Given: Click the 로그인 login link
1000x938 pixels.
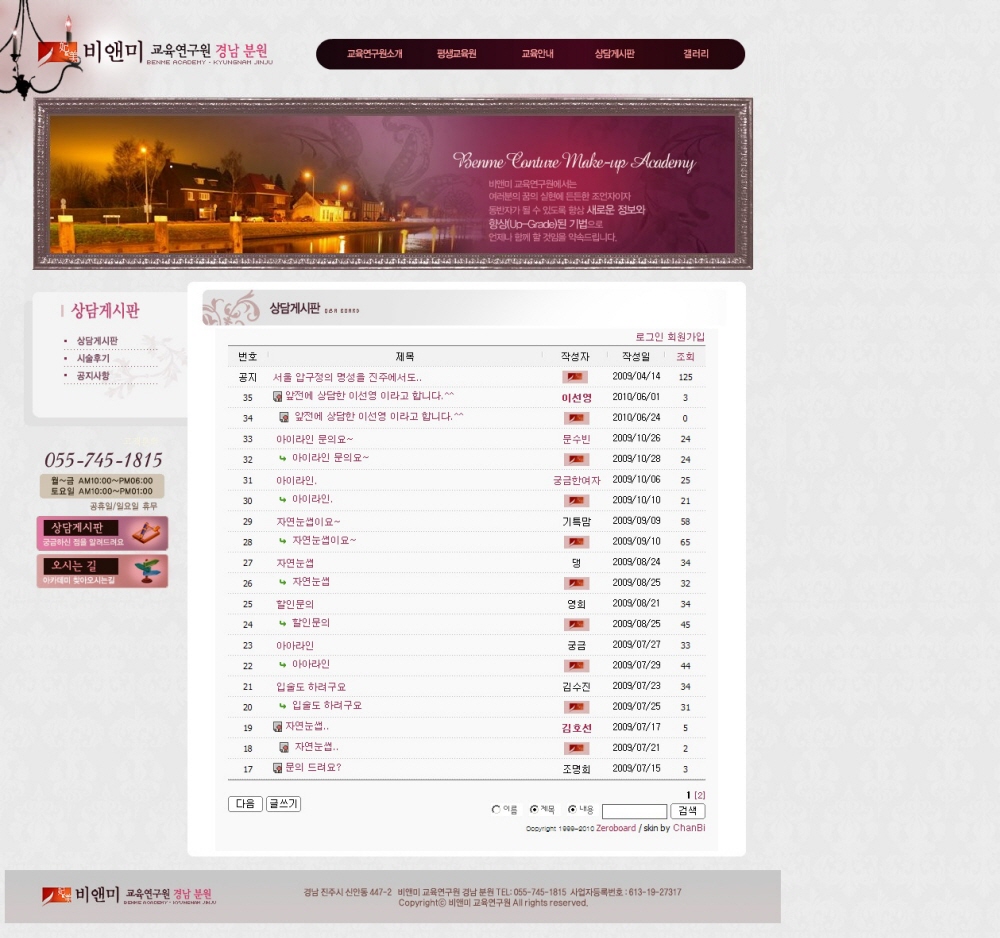Looking at the screenshot, I should 649,337.
